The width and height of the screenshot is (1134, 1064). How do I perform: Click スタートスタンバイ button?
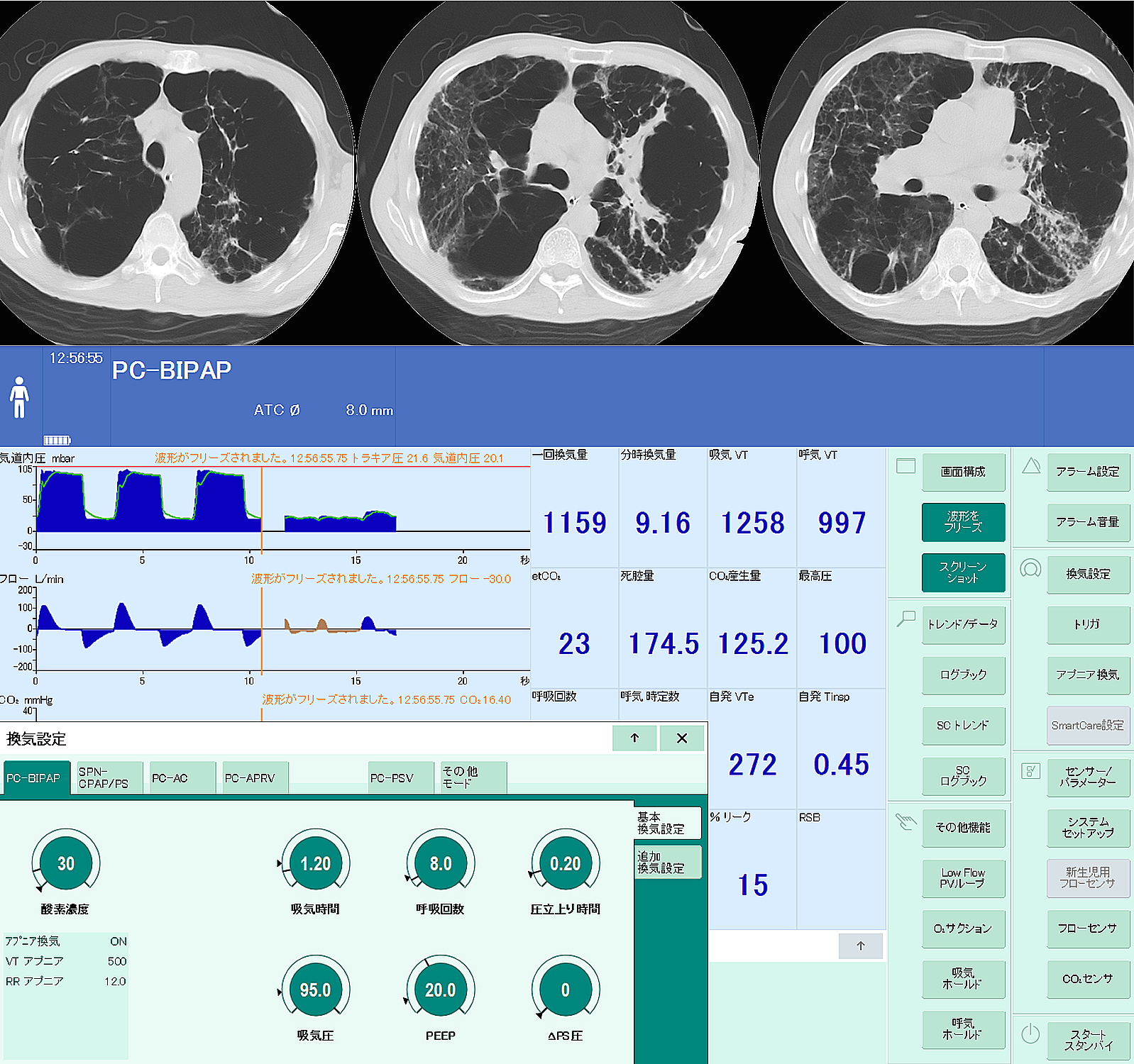(1089, 1041)
